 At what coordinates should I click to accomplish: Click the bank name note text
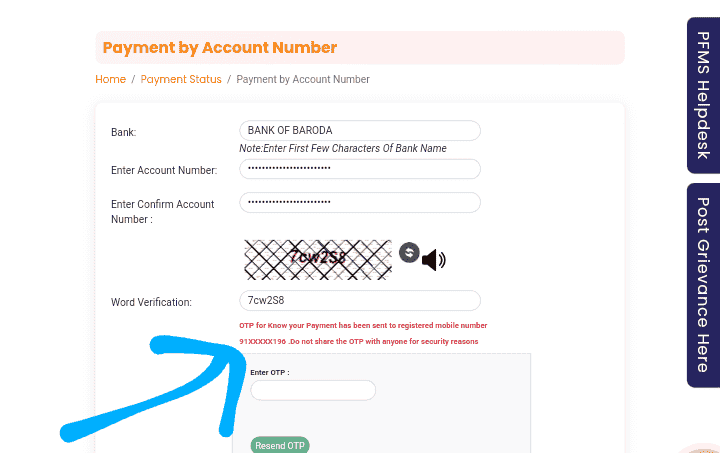[343, 148]
